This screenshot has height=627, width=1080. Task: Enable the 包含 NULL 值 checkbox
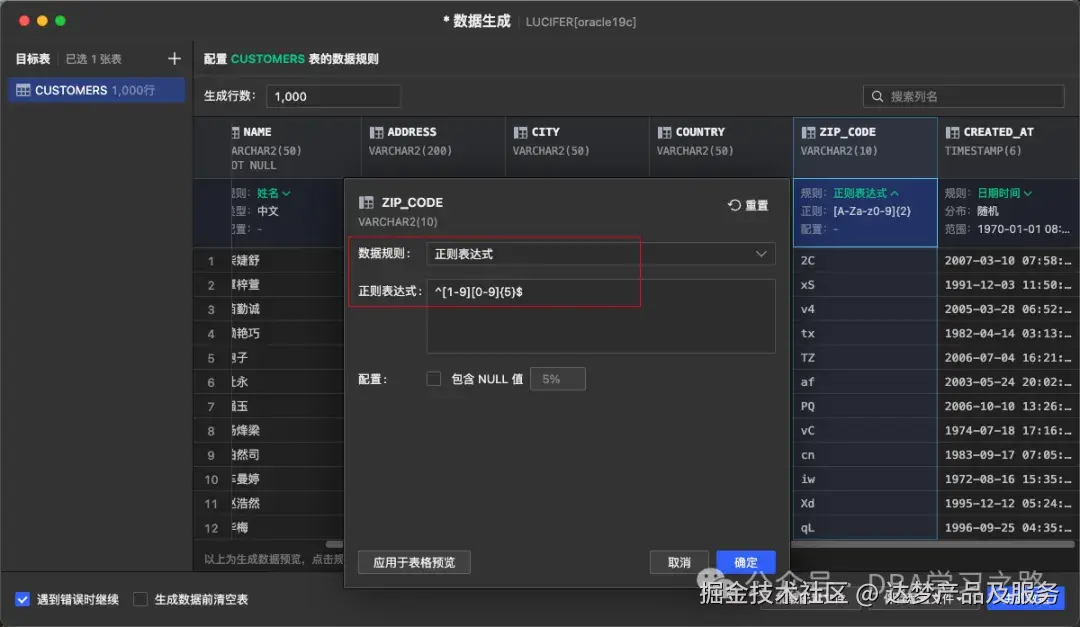coord(434,378)
